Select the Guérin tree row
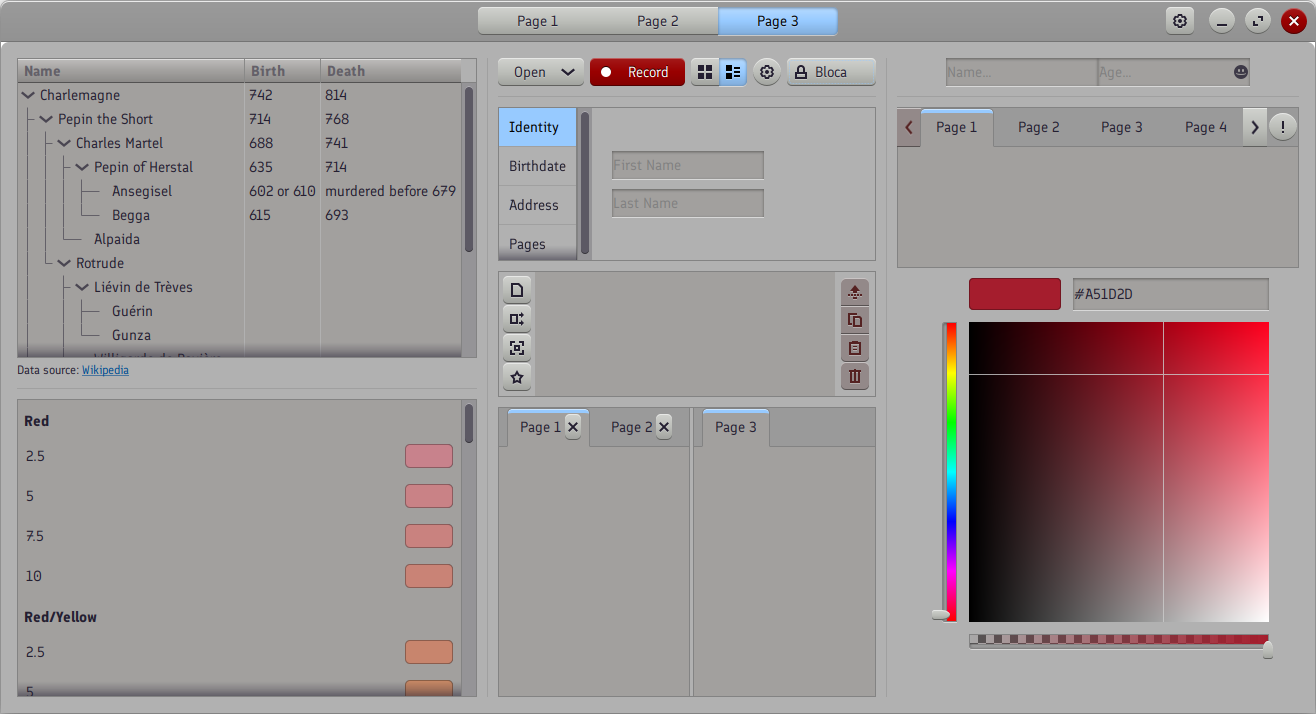Screen dimensions: 1316x714 coord(240,311)
